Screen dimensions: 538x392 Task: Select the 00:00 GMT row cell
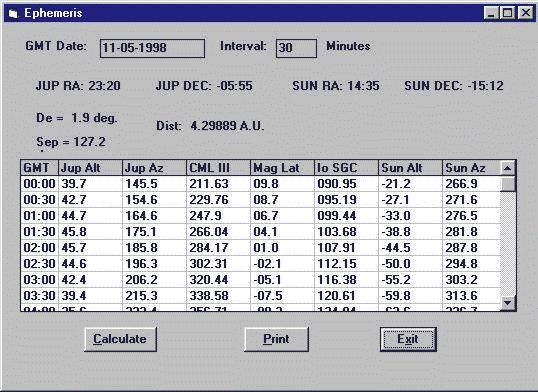(39, 184)
